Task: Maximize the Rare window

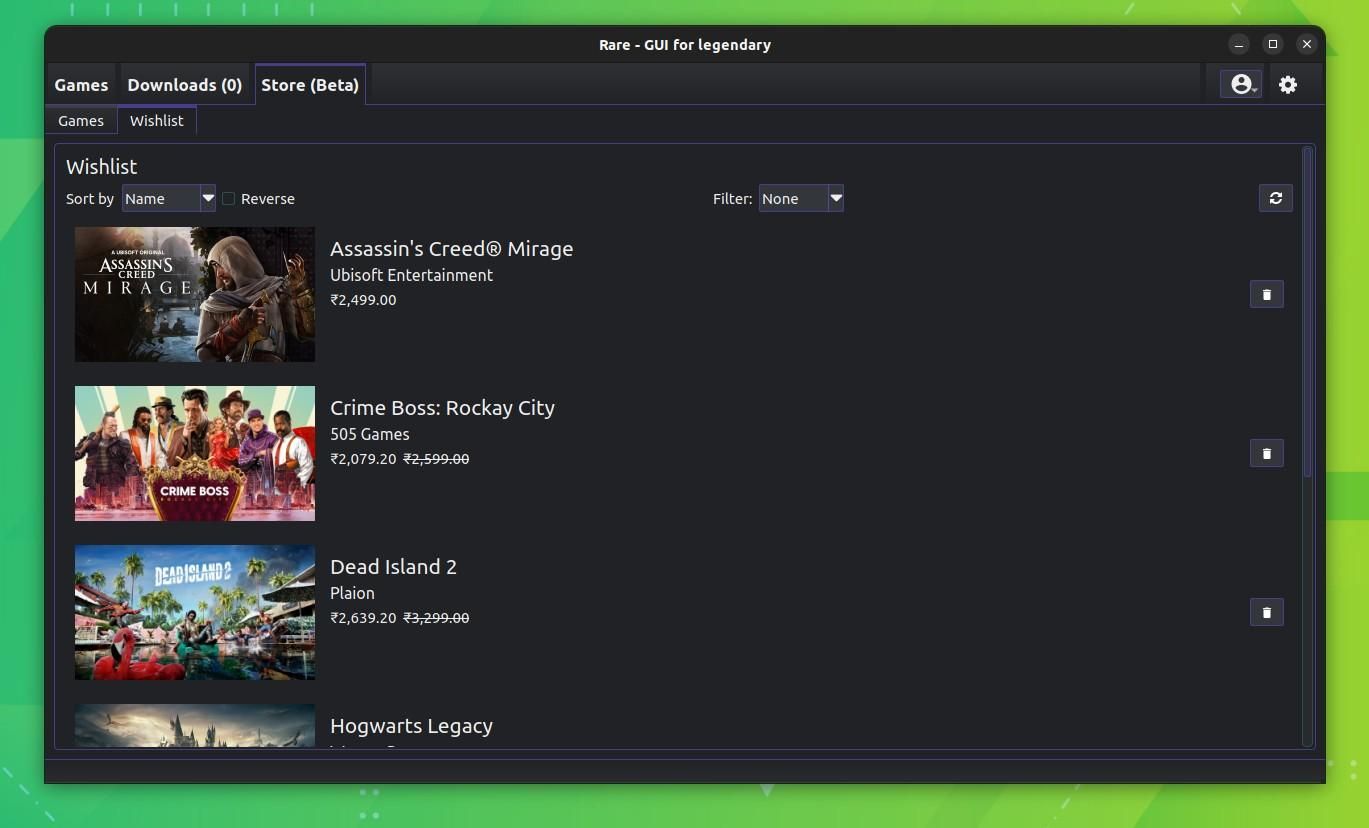Action: tap(1272, 44)
